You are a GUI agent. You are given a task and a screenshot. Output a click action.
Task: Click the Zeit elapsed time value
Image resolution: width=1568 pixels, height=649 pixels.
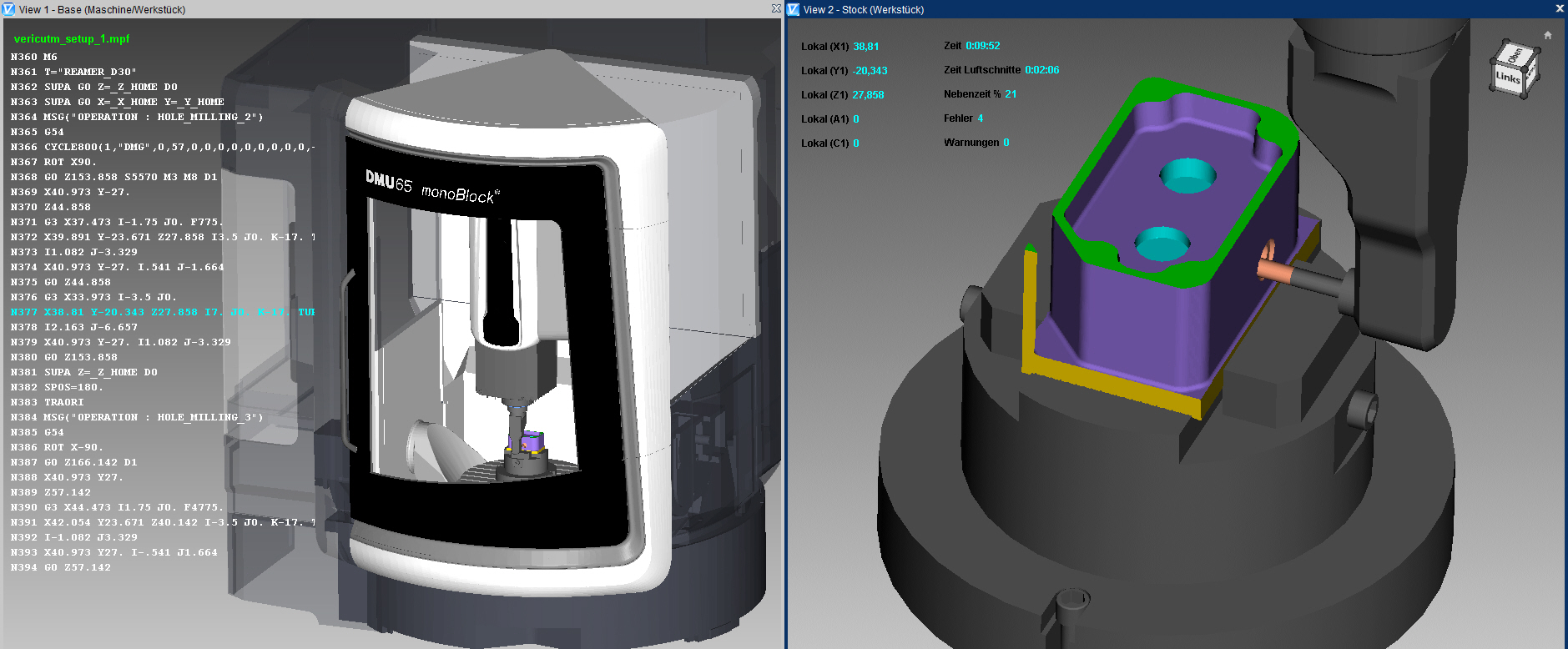[982, 46]
